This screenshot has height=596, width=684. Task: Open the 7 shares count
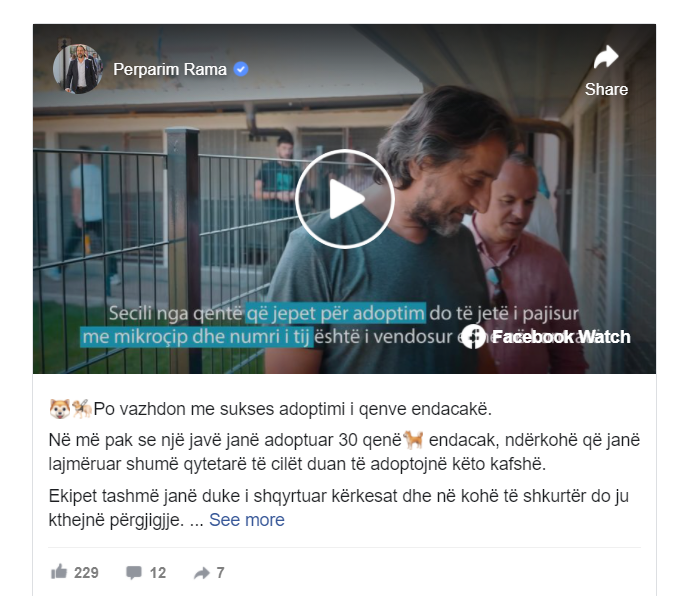point(221,572)
